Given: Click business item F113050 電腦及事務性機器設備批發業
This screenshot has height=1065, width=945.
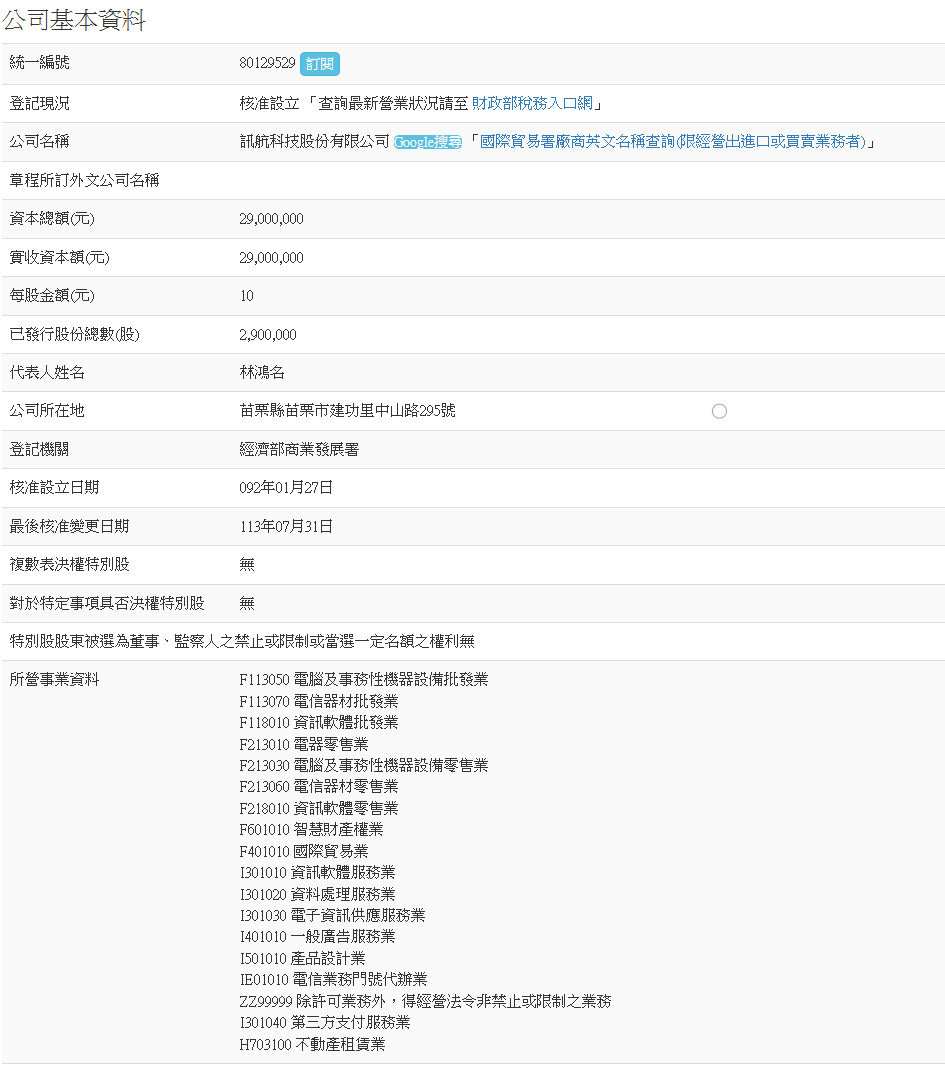Looking at the screenshot, I should point(363,679).
